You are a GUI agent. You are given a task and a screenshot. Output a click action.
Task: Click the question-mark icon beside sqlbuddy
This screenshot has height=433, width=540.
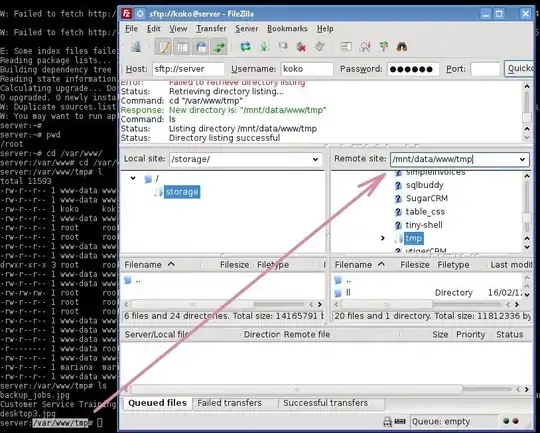pyautogui.click(x=398, y=185)
